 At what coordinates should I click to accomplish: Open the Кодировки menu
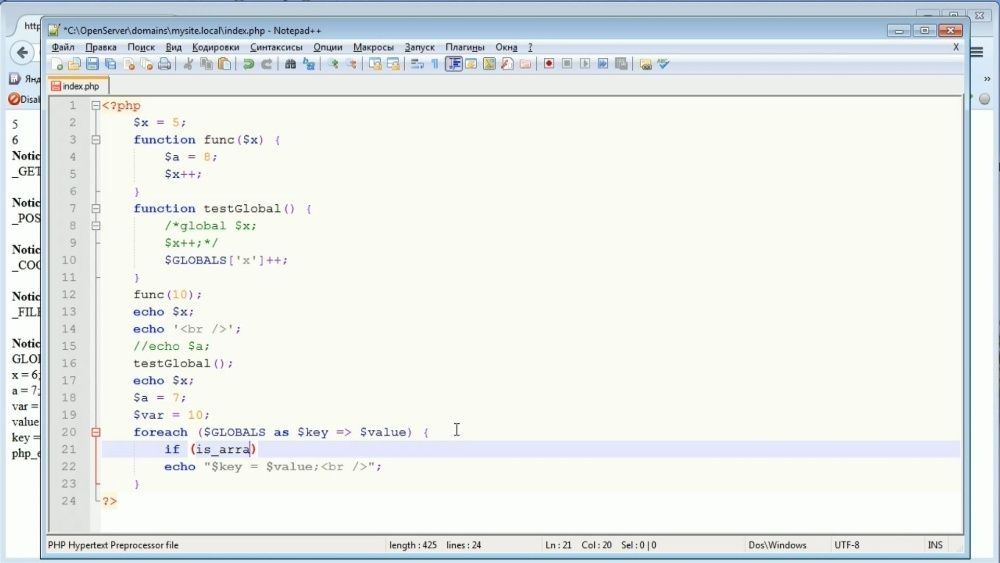tap(216, 47)
